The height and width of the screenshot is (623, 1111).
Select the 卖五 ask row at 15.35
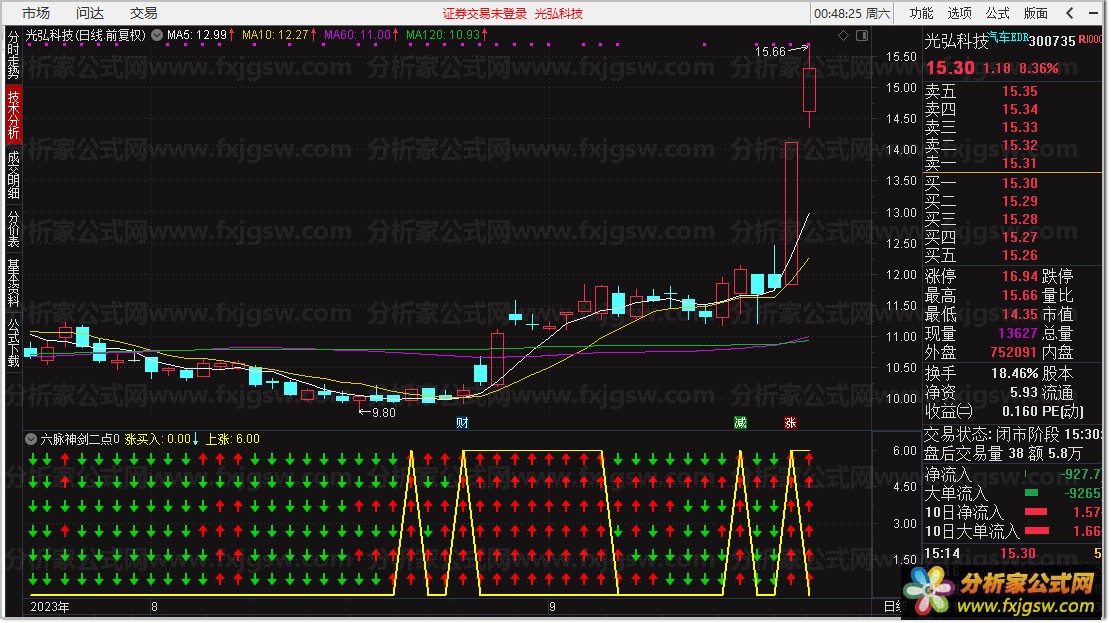coord(1013,91)
